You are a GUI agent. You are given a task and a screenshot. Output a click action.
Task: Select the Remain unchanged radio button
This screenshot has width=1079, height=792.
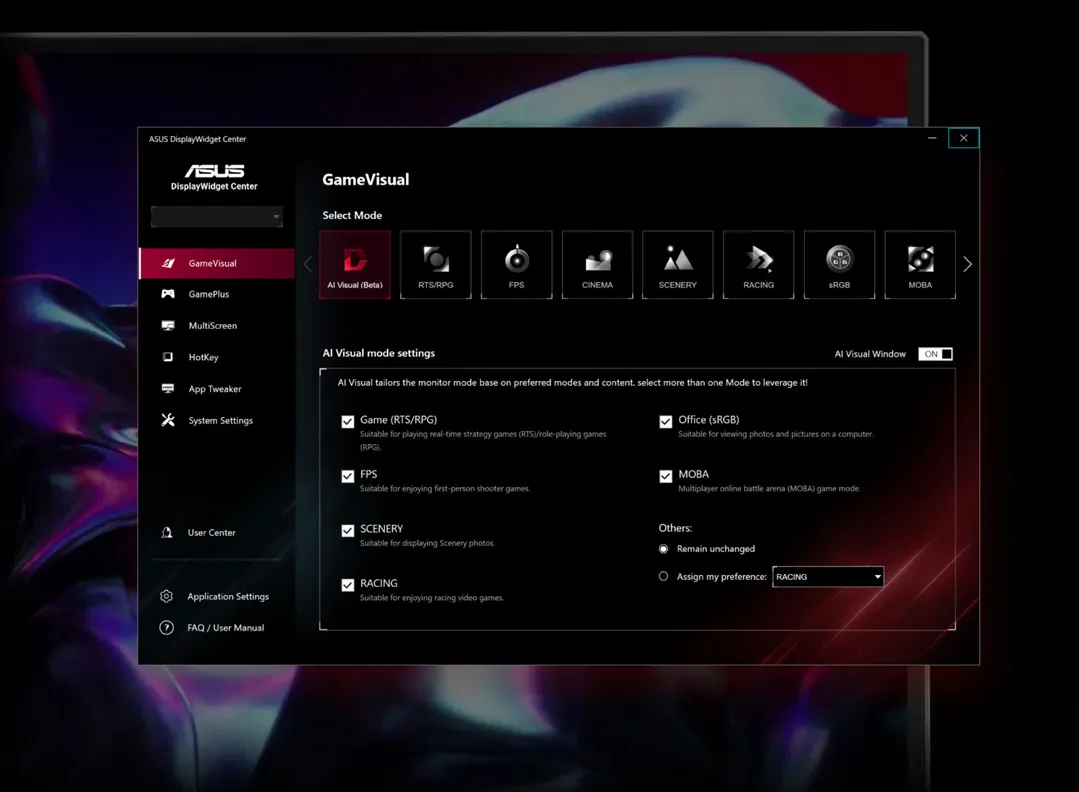click(663, 549)
